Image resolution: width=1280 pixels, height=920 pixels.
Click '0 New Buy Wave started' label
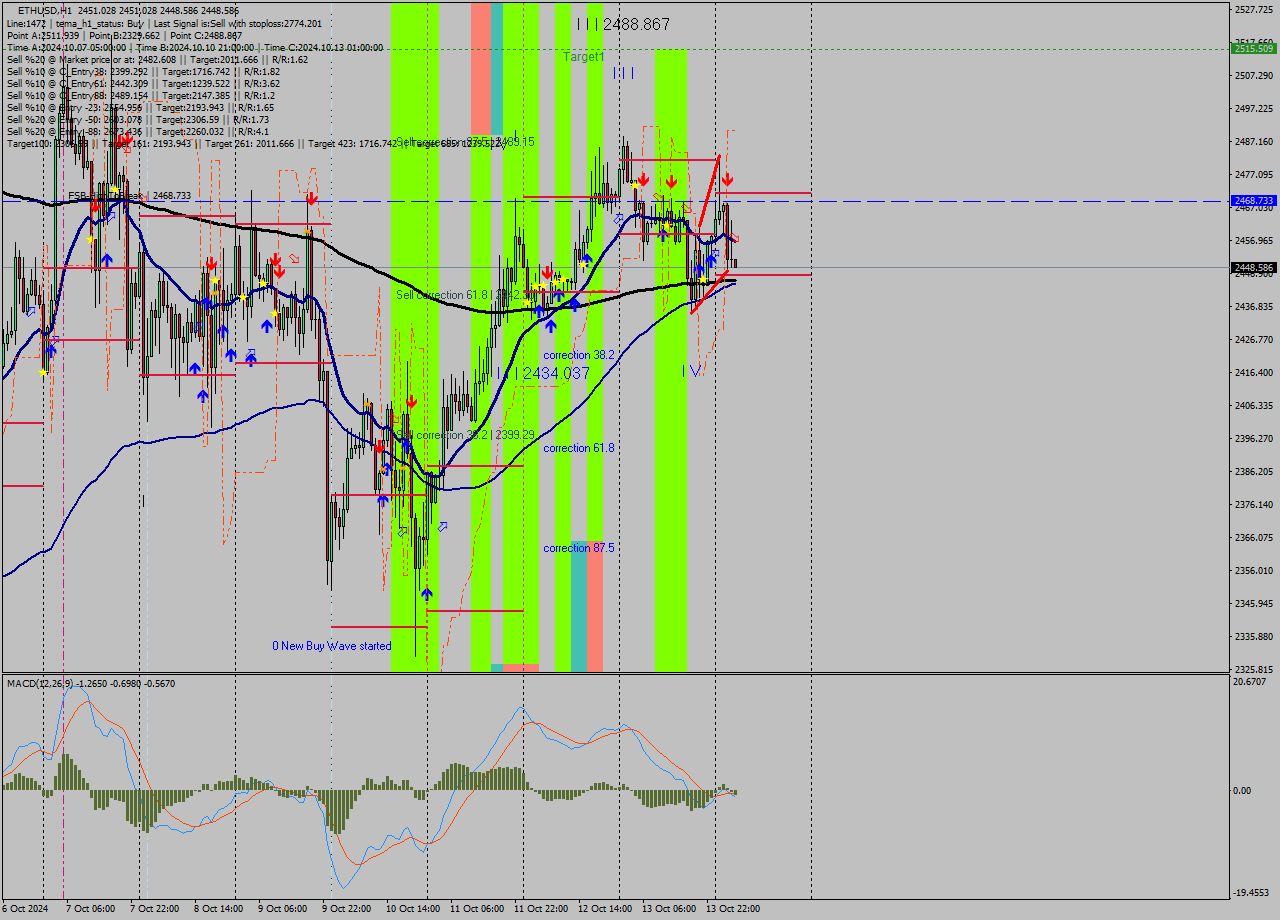332,646
